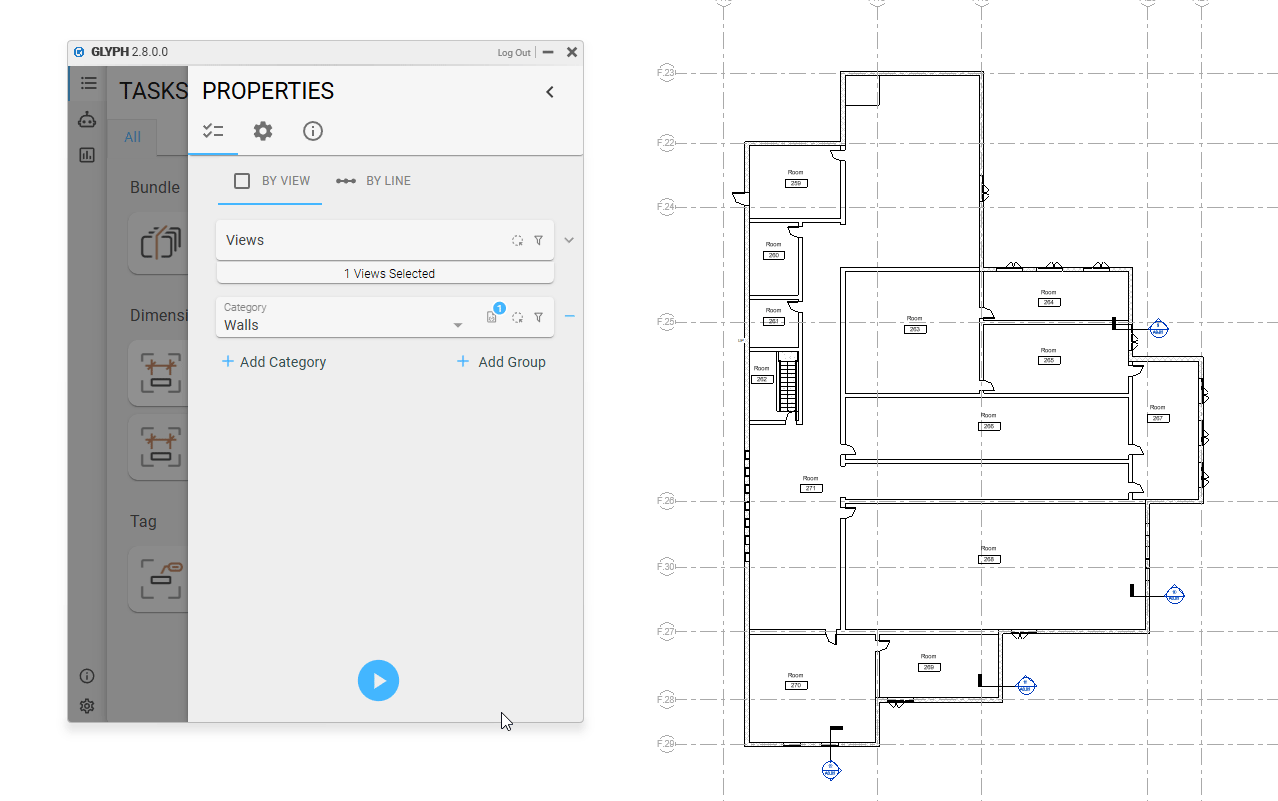The height and width of the screenshot is (801, 1278).
Task: Open the sidebar settings gear at bottom left
Action: [x=87, y=706]
